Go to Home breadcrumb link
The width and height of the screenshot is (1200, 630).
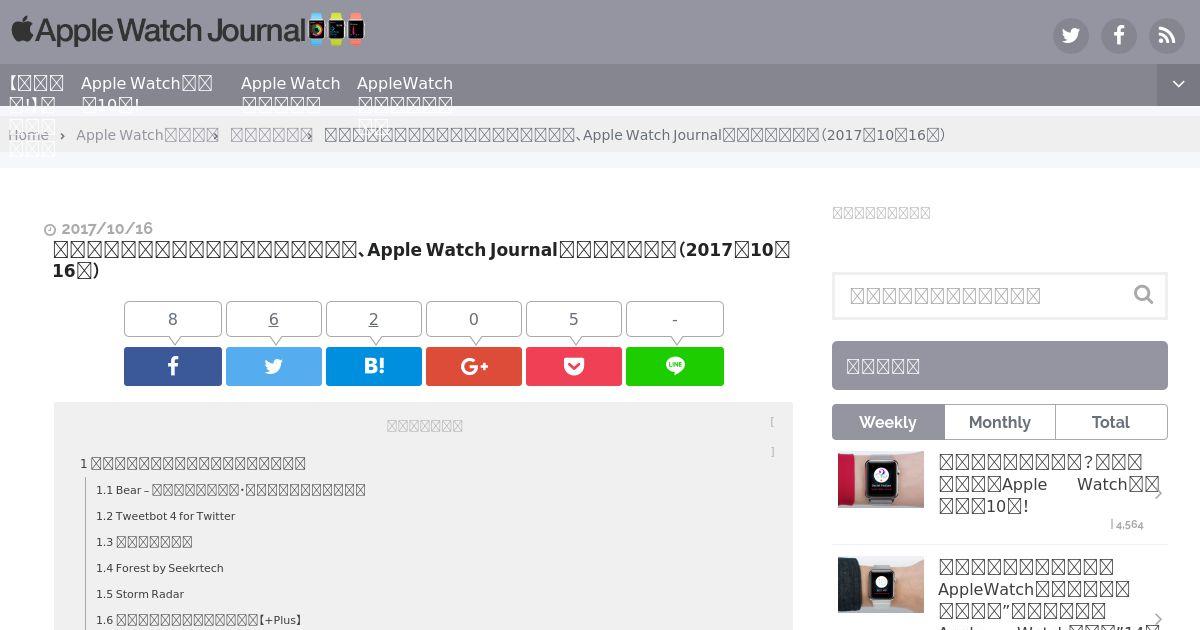coord(28,135)
